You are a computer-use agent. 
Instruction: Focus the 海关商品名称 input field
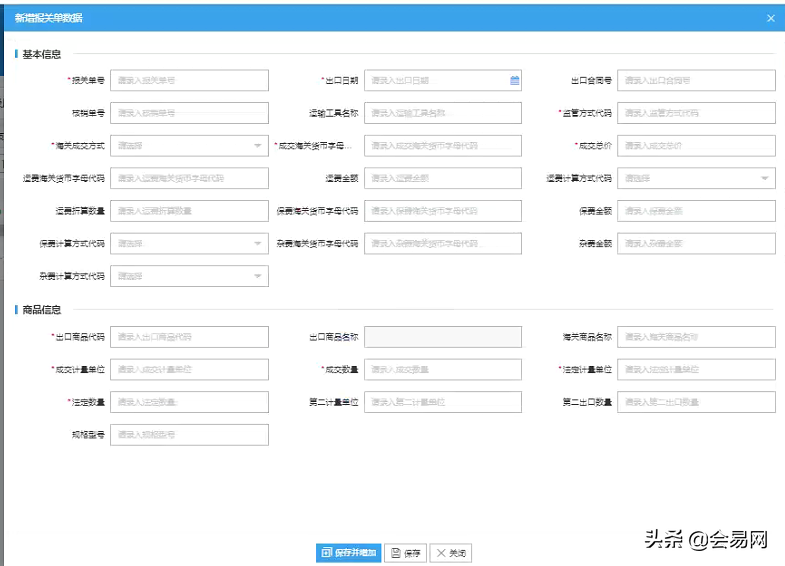pos(696,338)
